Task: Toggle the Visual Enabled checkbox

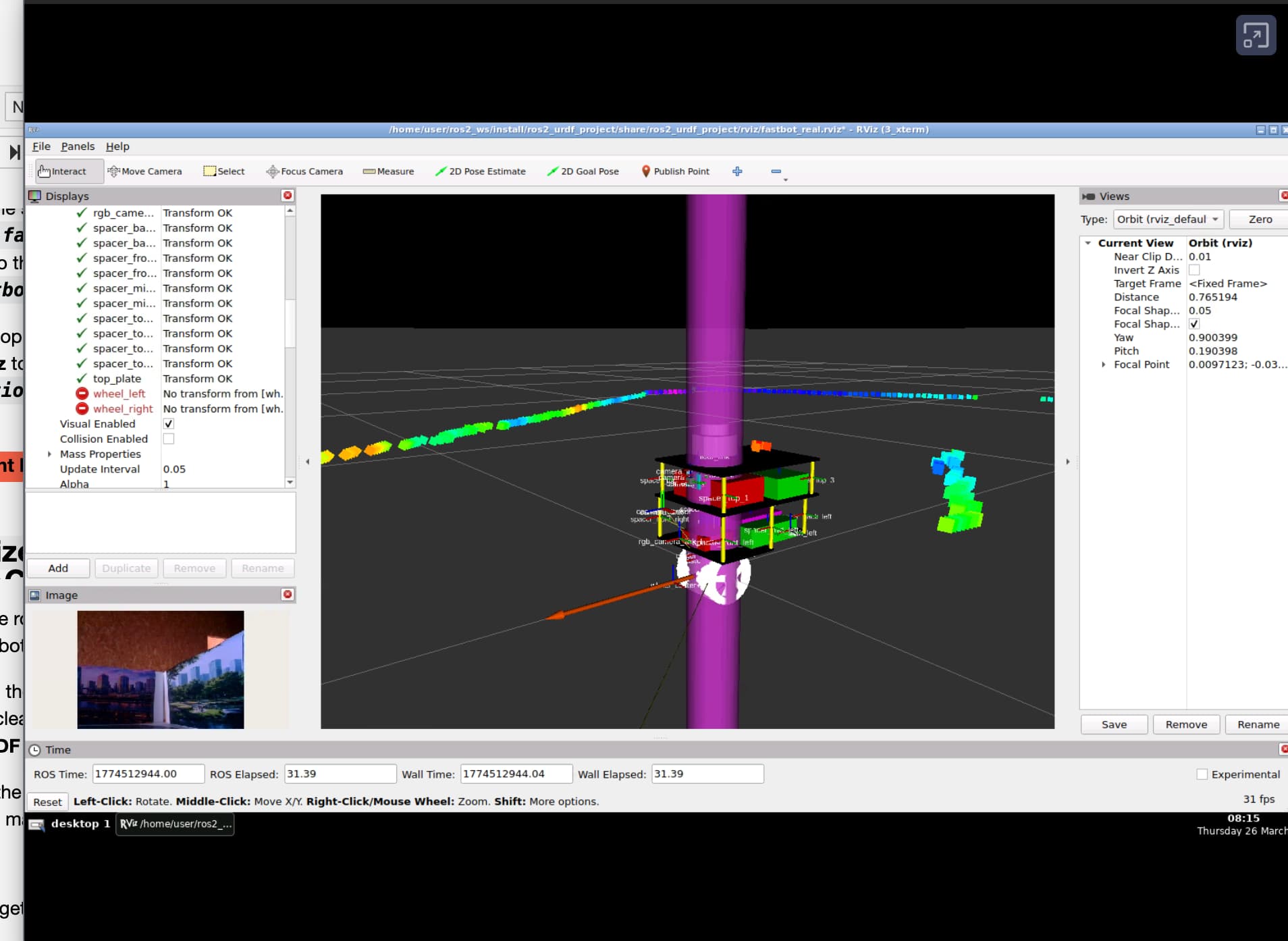Action: 169,424
